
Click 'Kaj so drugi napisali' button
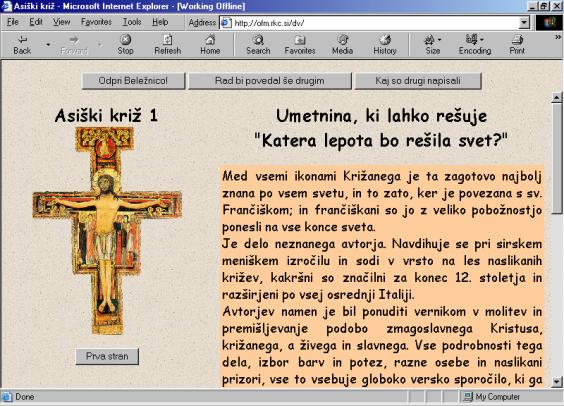418,81
